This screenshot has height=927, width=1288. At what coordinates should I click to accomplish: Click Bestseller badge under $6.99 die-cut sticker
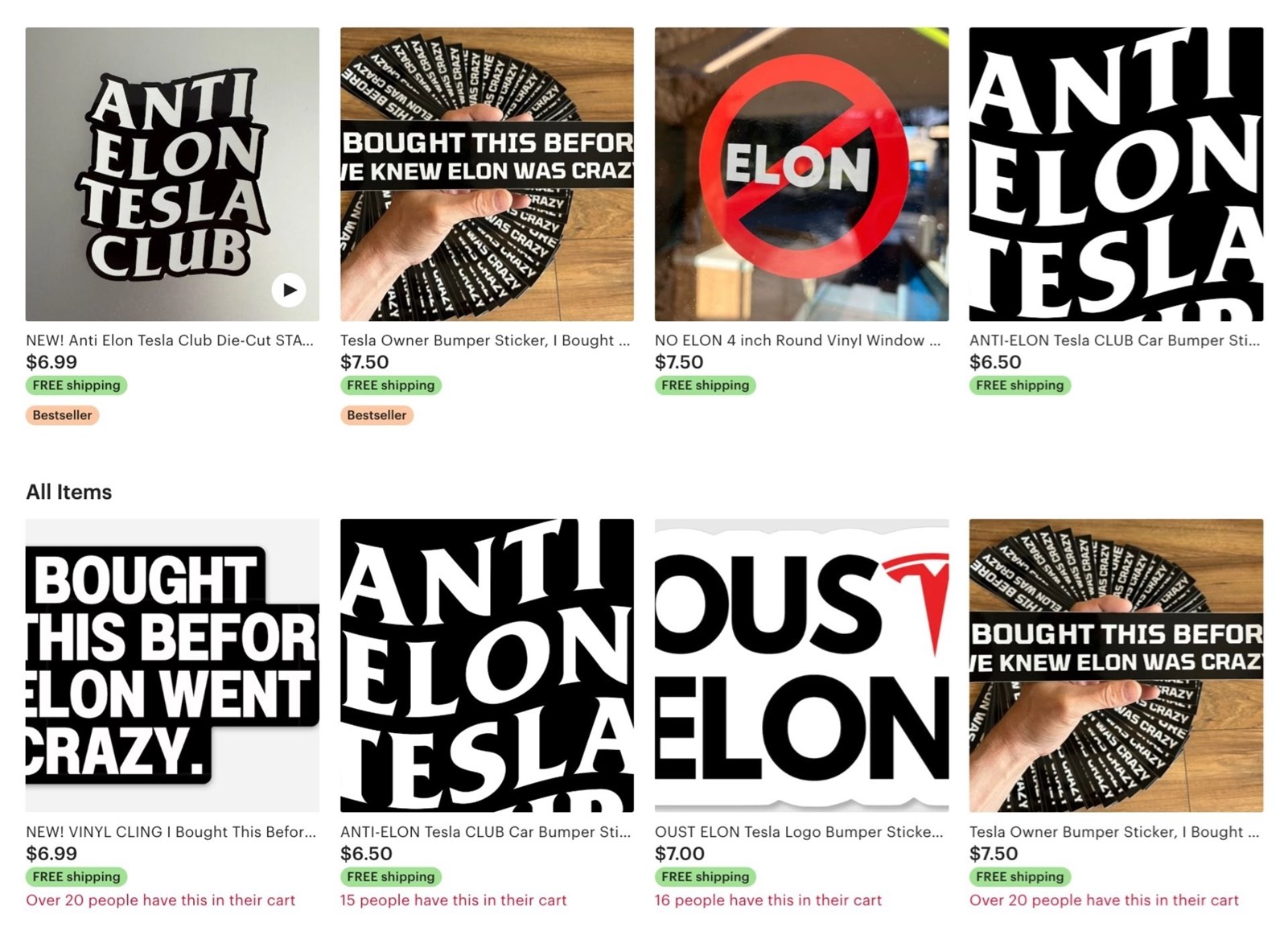click(62, 415)
